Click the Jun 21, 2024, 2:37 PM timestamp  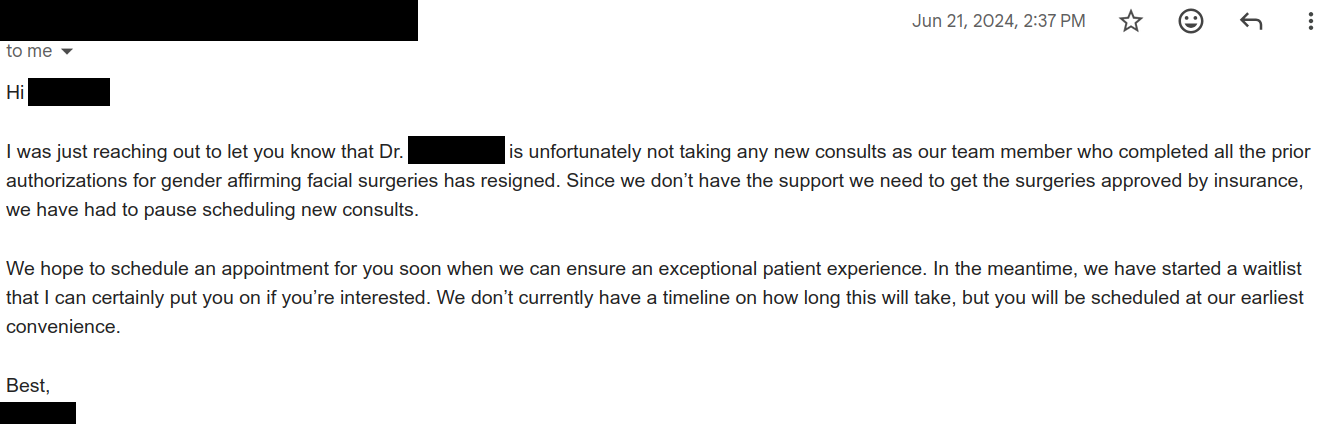998,21
